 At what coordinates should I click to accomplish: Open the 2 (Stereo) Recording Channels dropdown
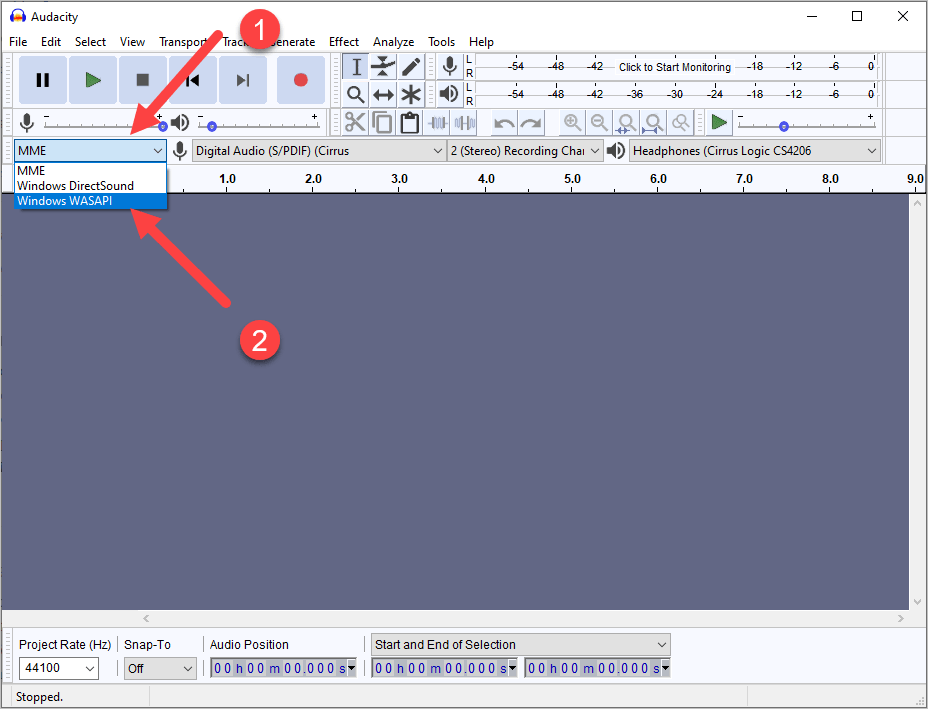click(525, 151)
